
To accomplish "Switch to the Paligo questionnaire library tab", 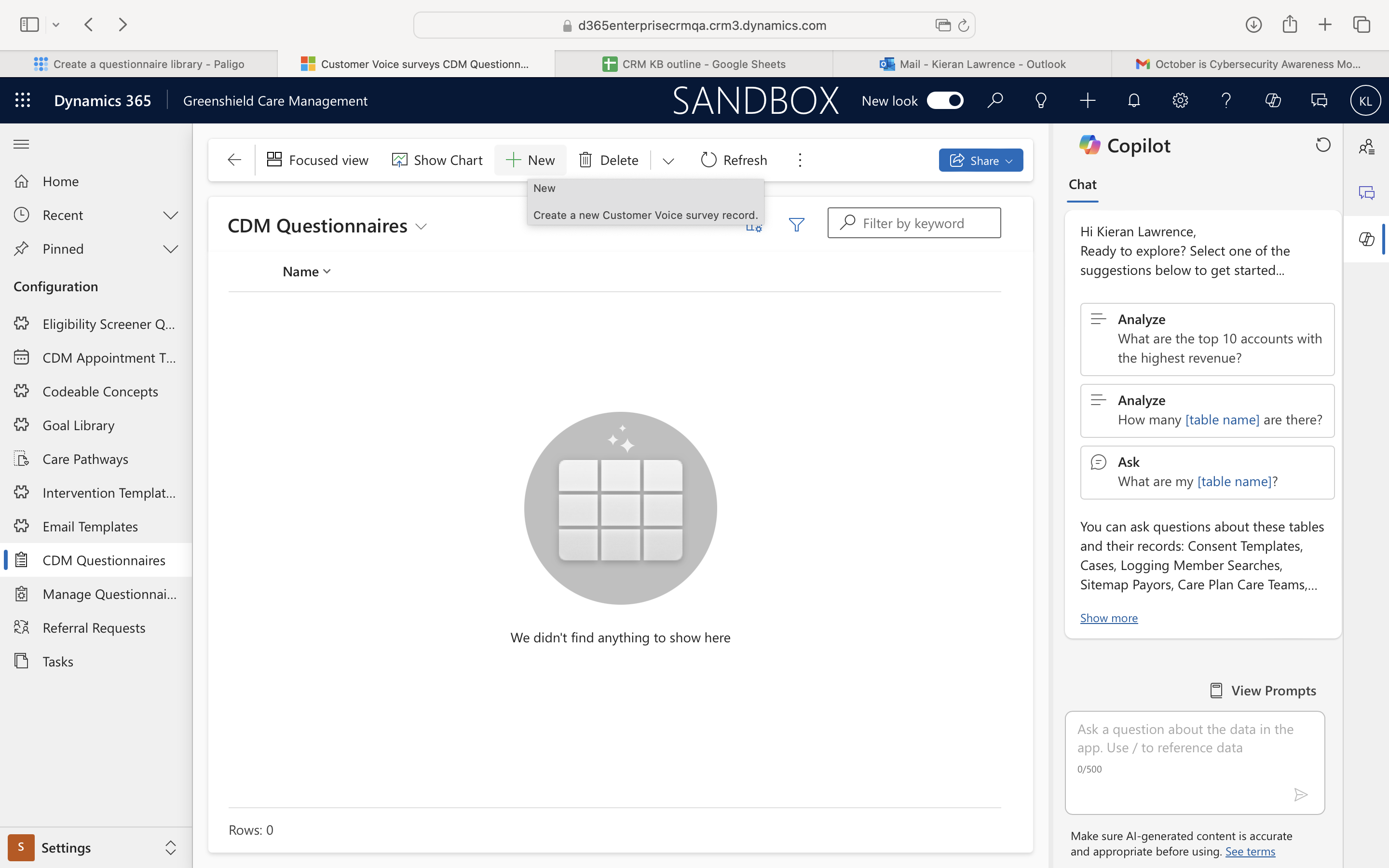I will (139, 64).
